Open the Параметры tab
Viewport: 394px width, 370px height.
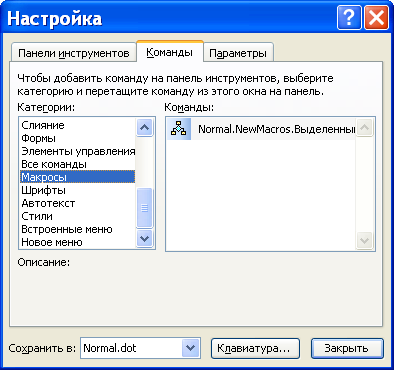(238, 53)
